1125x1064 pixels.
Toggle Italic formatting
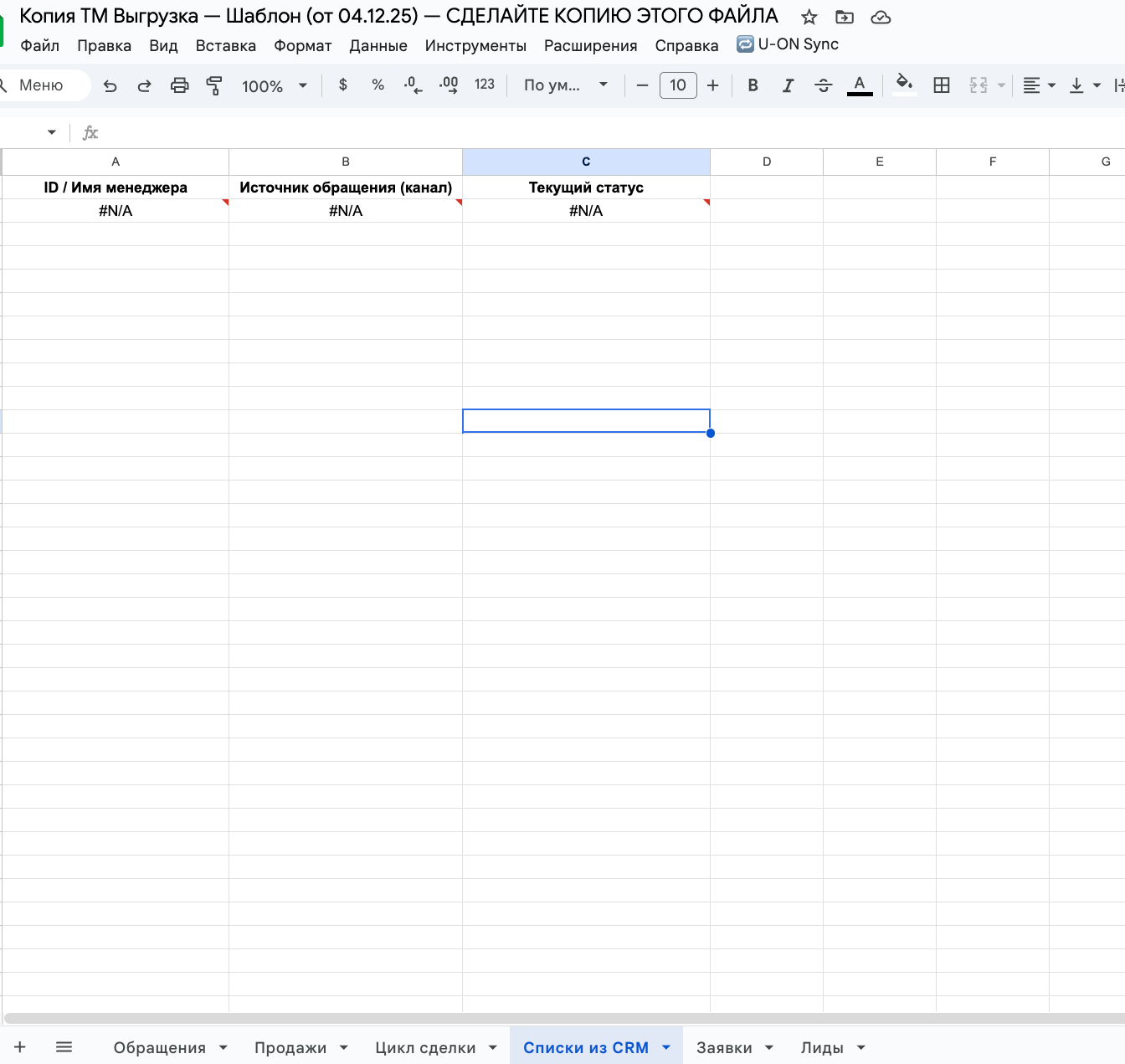tap(788, 85)
